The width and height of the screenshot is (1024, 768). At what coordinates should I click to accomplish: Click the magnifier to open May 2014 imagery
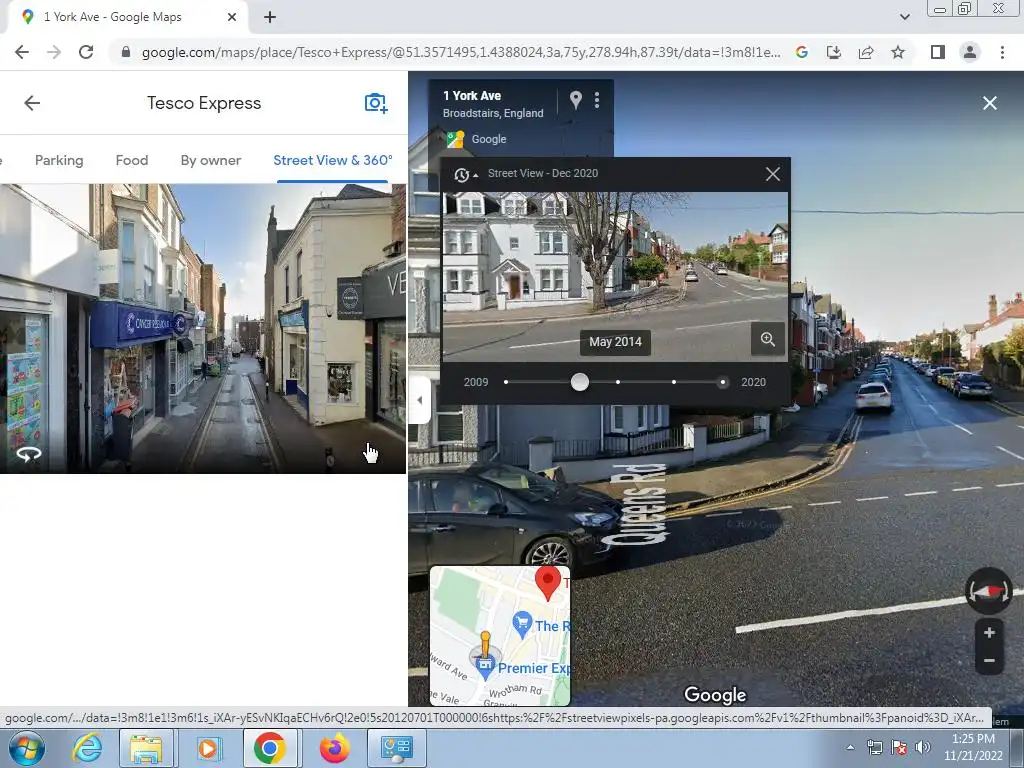click(x=767, y=339)
